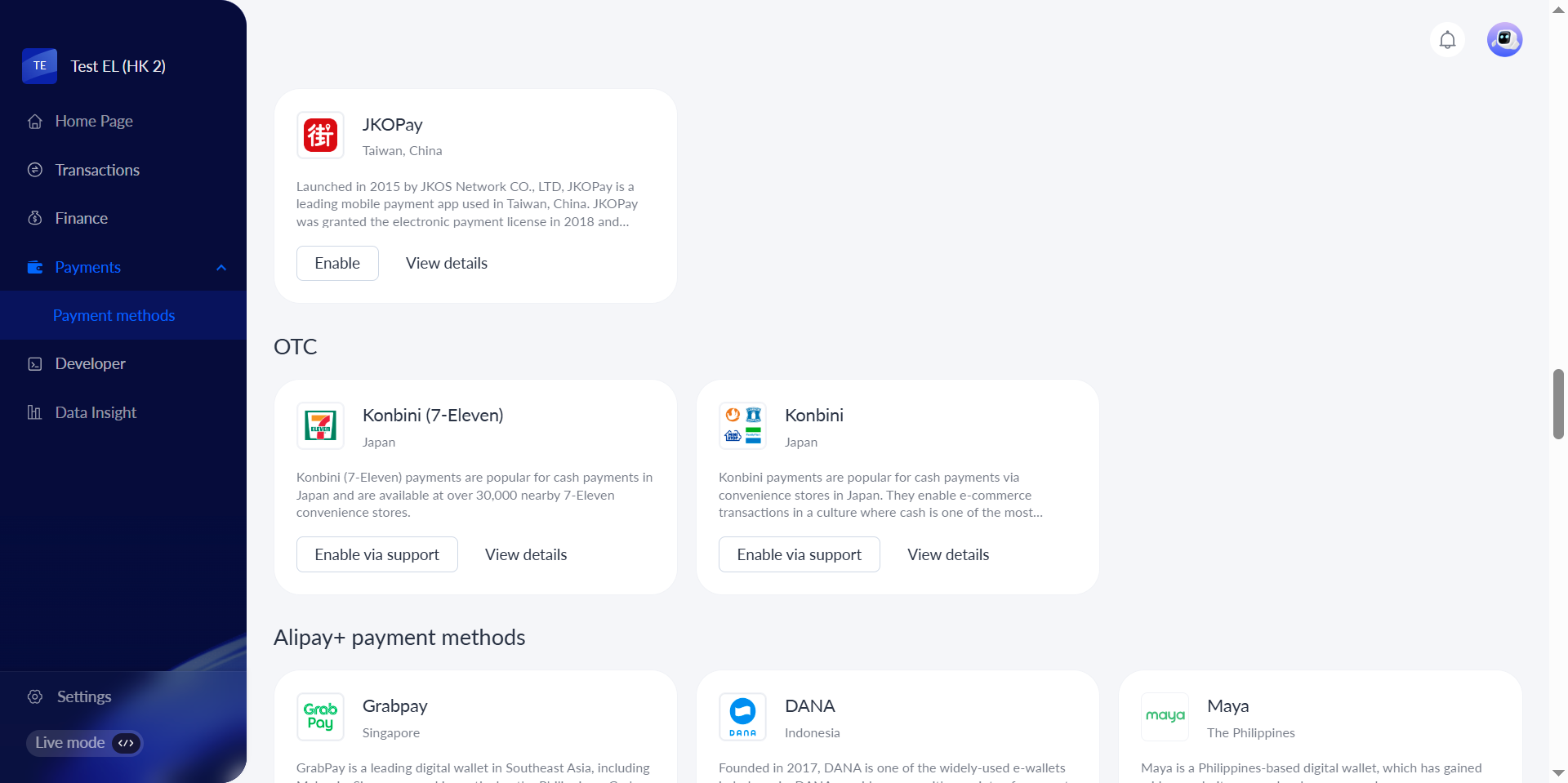Click the JKOPay logo icon

coord(320,136)
